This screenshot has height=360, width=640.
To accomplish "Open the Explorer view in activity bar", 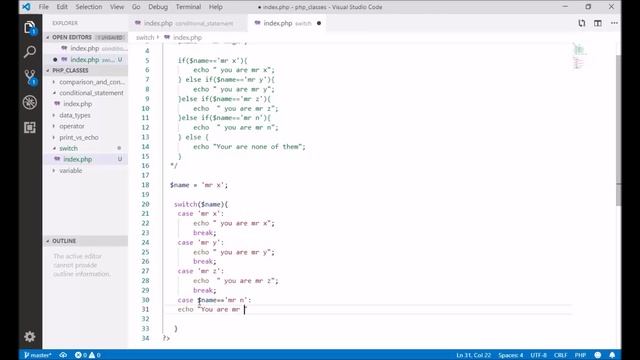I will coord(30,28).
